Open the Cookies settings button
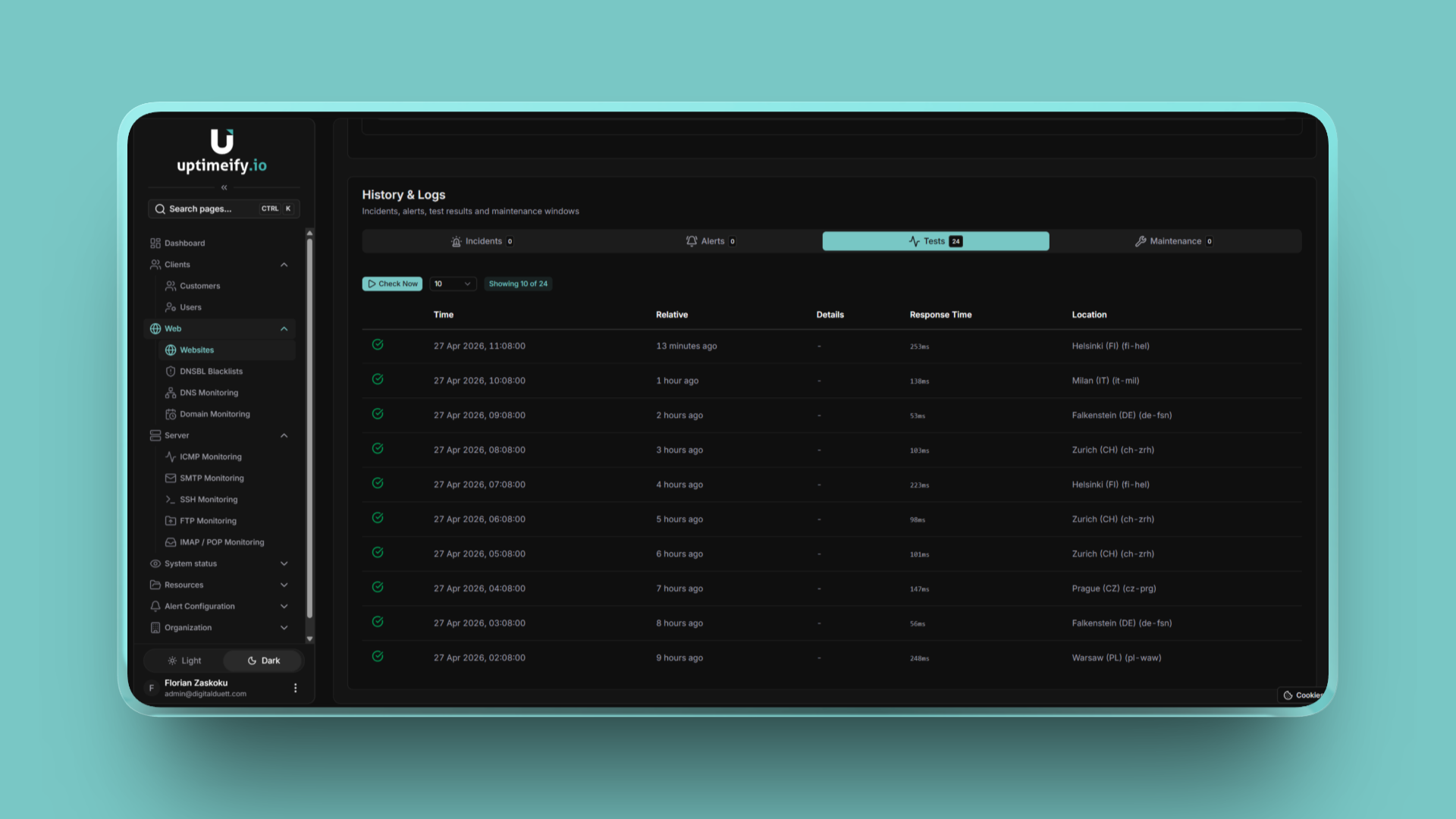This screenshot has height=819, width=1456. [1301, 695]
